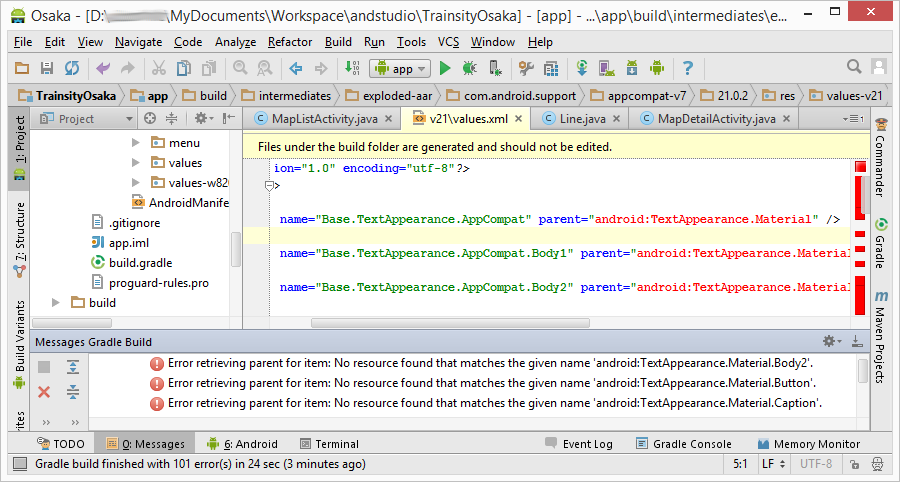Open file with folder toolbar icon
Viewport: 900px width, 482px height.
pyautogui.click(x=22, y=68)
